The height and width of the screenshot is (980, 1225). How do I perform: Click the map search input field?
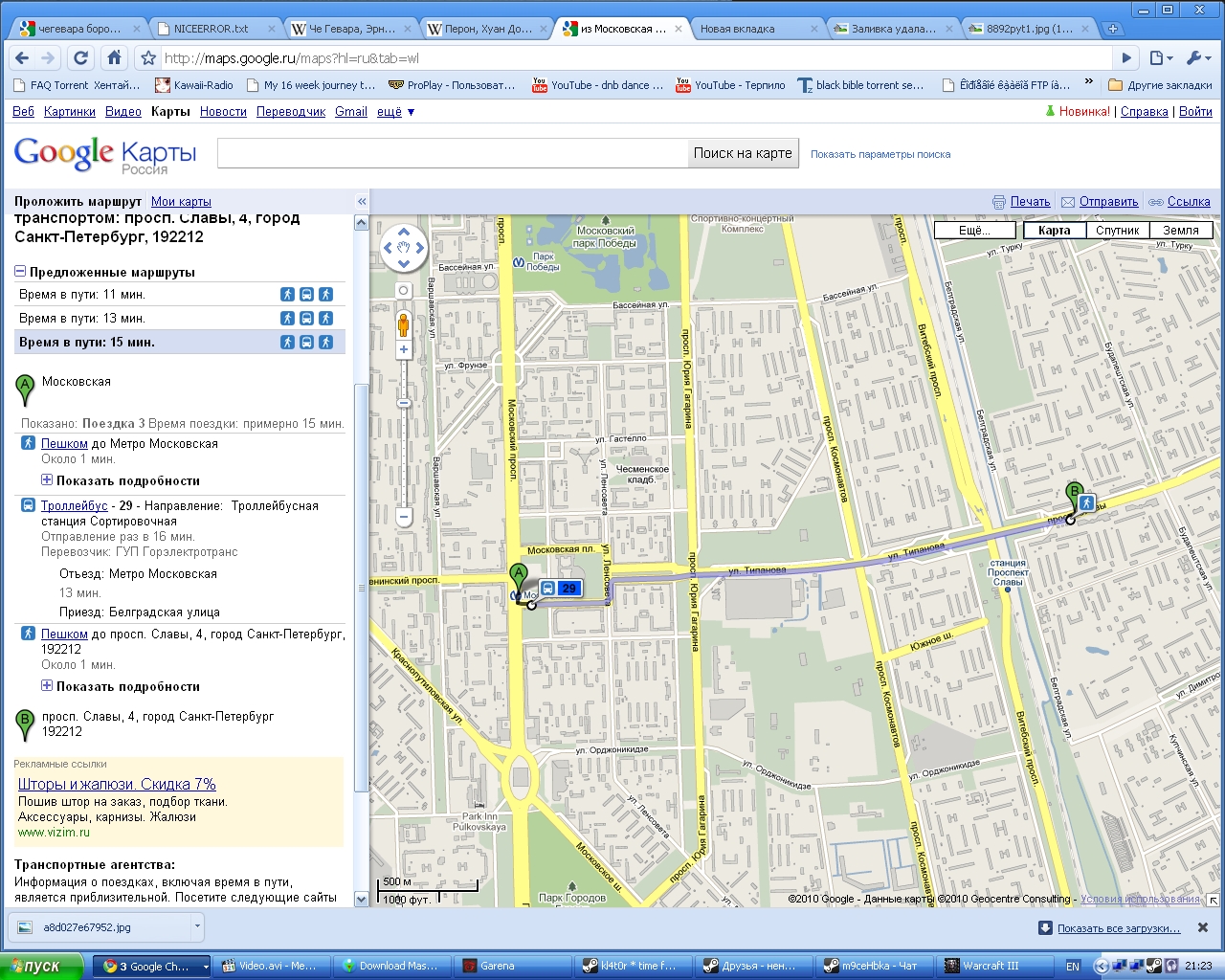click(453, 153)
